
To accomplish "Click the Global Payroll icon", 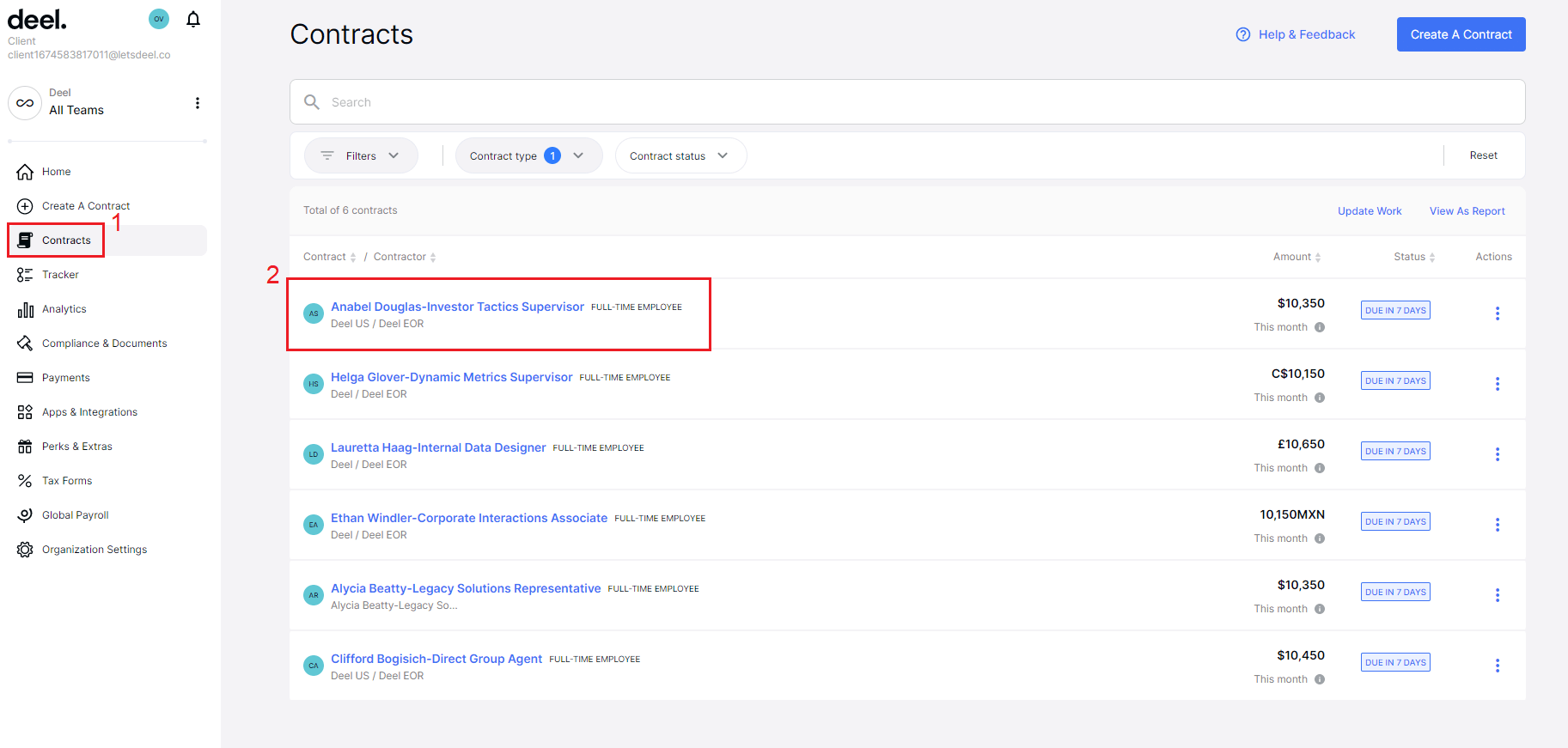I will [25, 515].
